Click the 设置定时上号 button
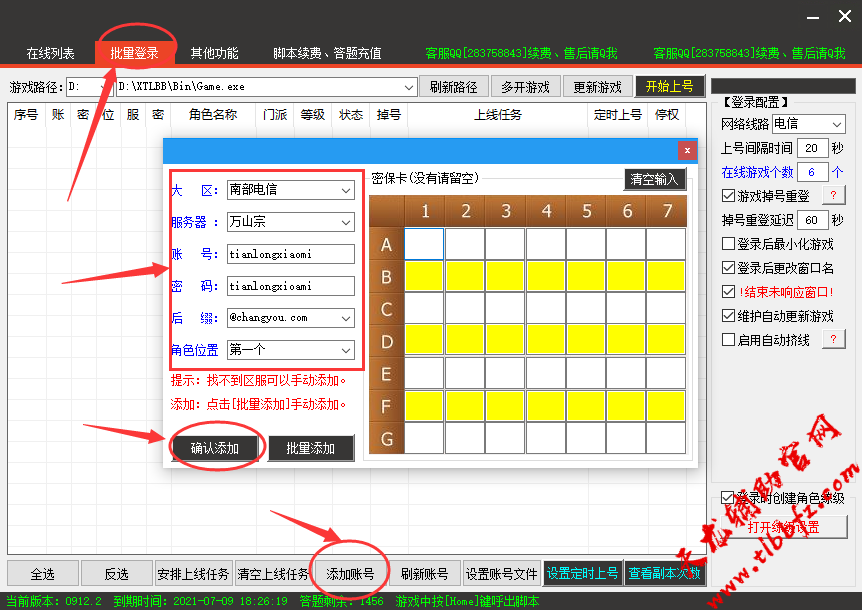 pos(583,574)
